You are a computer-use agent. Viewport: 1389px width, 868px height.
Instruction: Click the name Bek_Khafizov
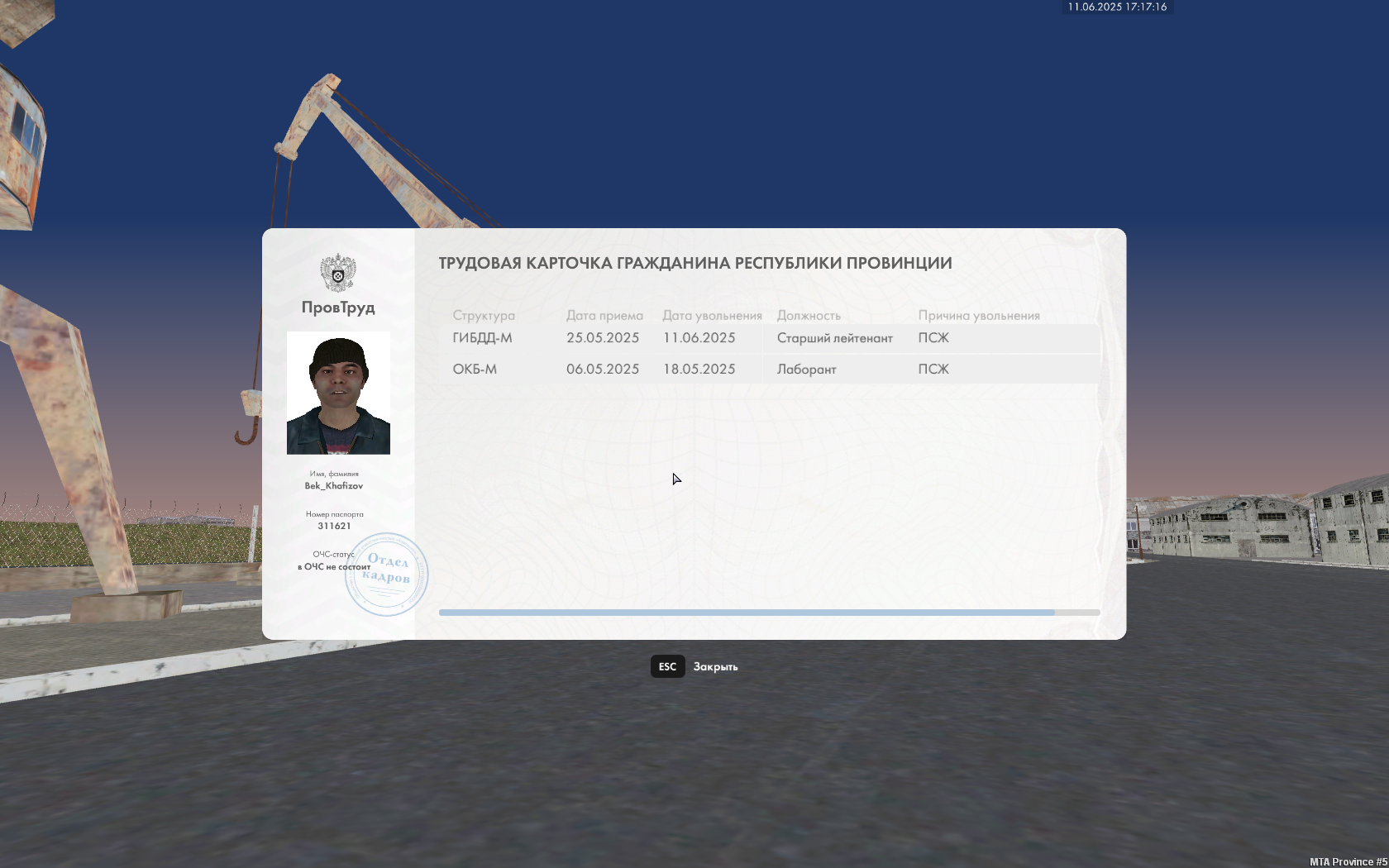(334, 486)
